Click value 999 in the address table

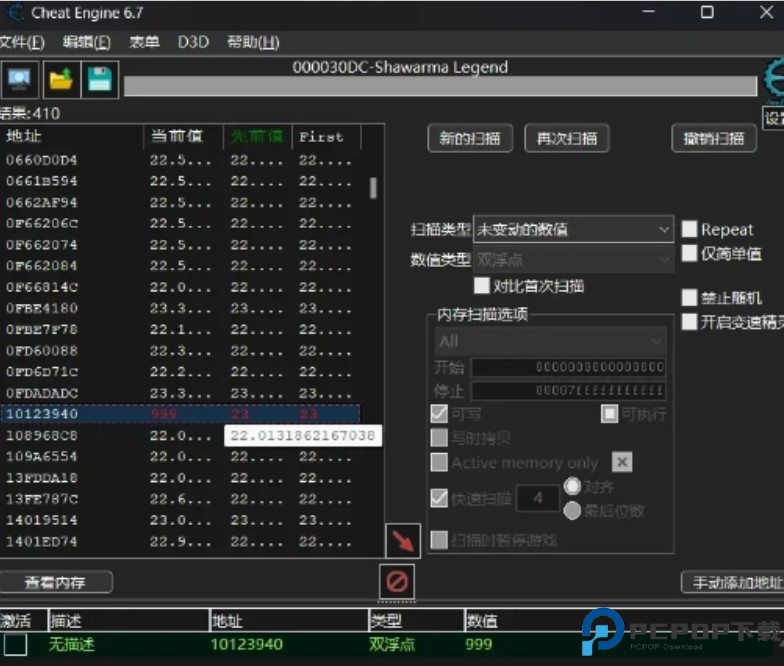(x=478, y=644)
